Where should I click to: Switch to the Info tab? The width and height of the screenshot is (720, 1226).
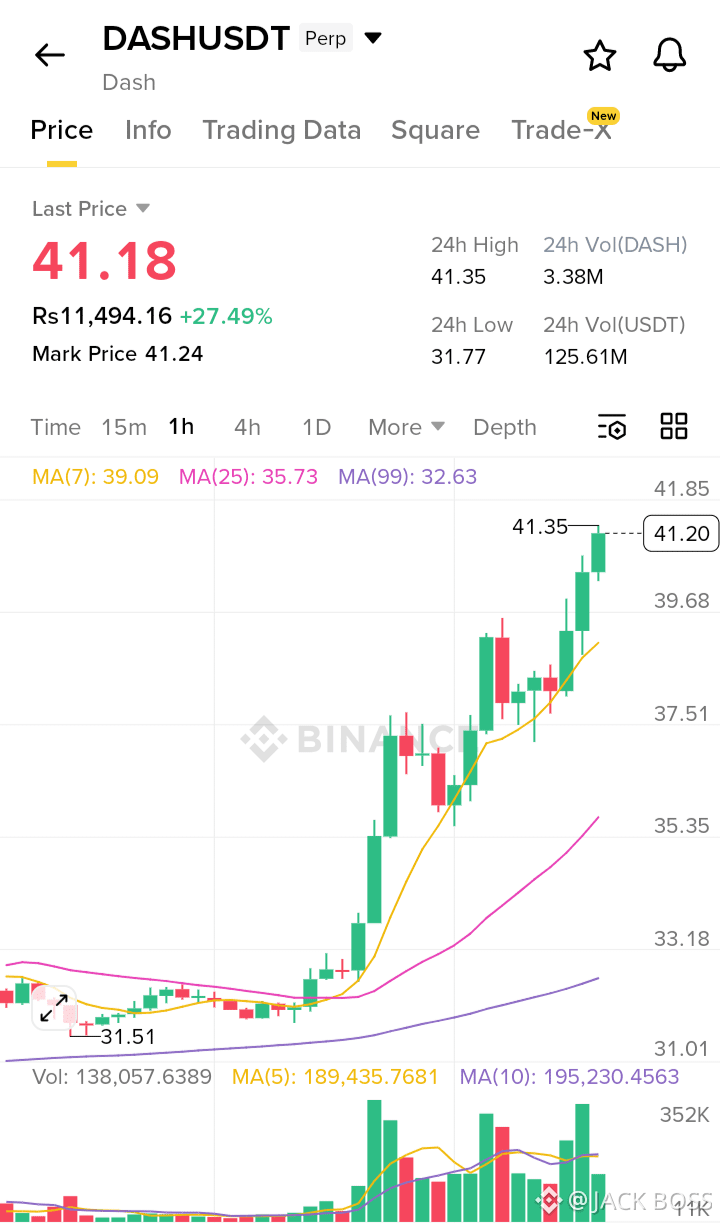pos(148,130)
